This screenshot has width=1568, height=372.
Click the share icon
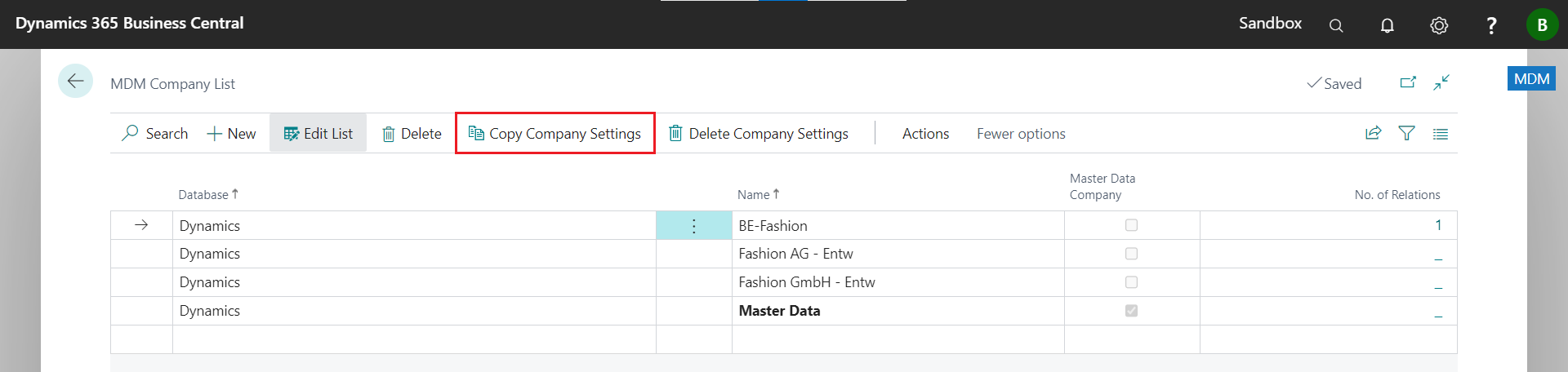[x=1373, y=133]
